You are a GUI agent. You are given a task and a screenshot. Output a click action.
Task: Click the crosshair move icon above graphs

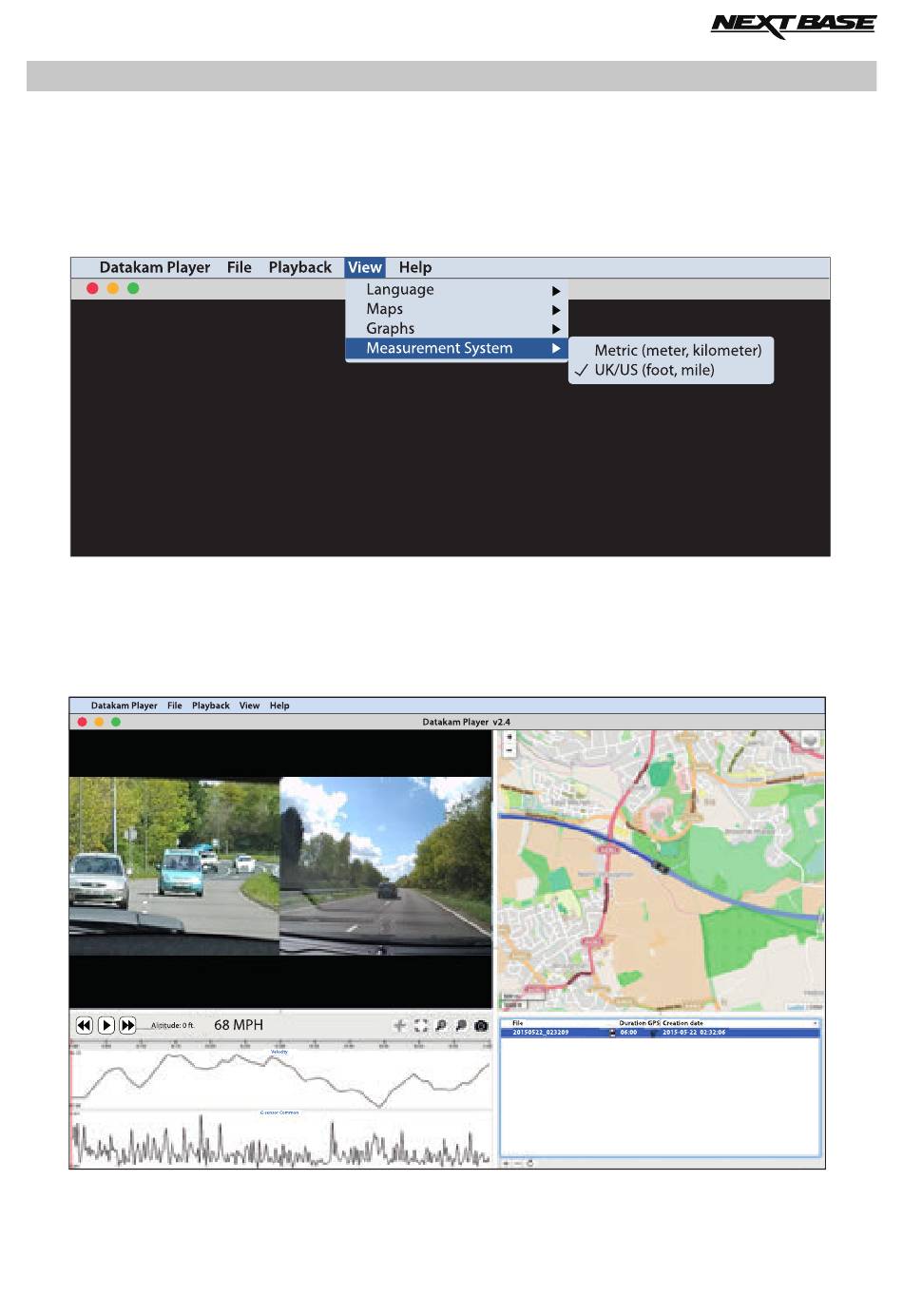400,1025
